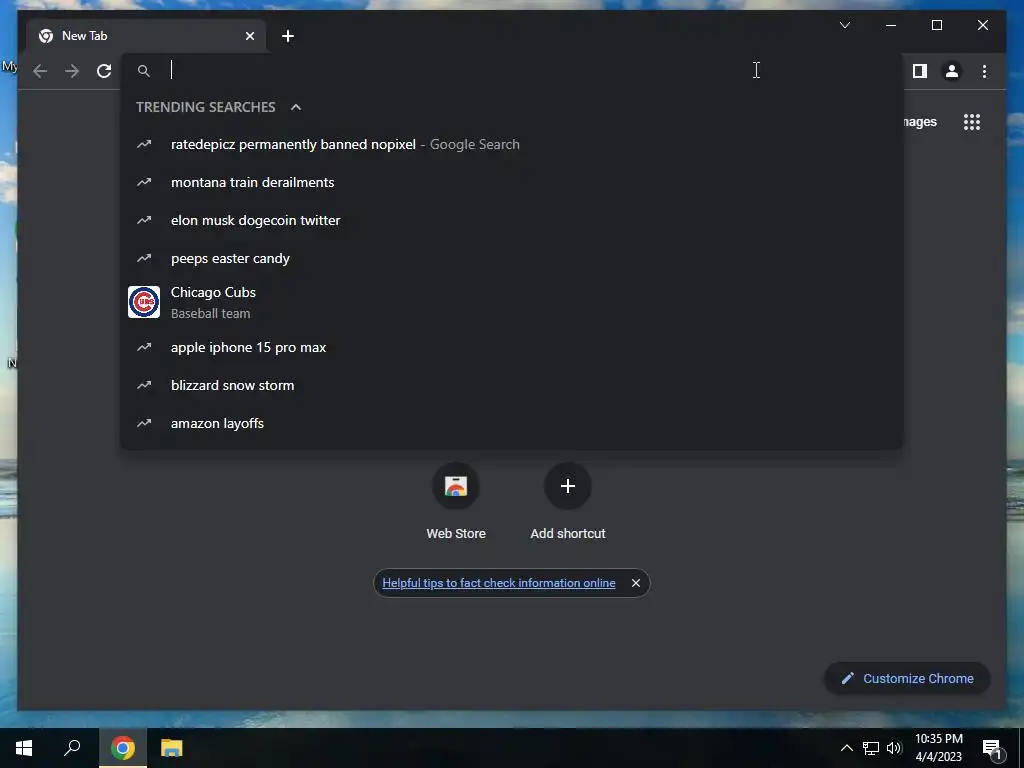Open the Google apps grid
The image size is (1024, 768).
coord(972,122)
